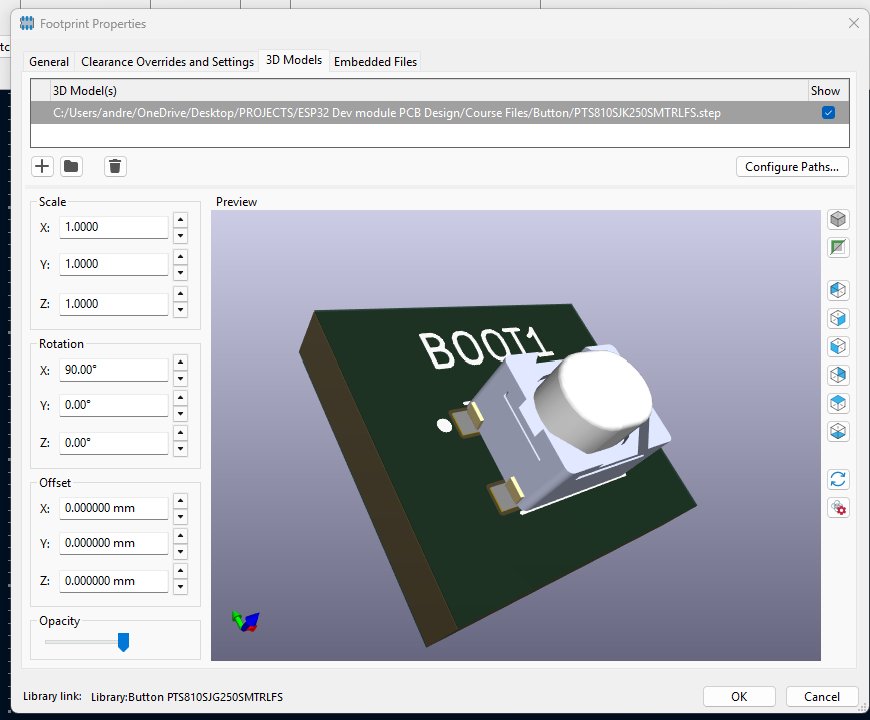
Task: Increase the X rotation with the up stepper
Action: [180, 362]
